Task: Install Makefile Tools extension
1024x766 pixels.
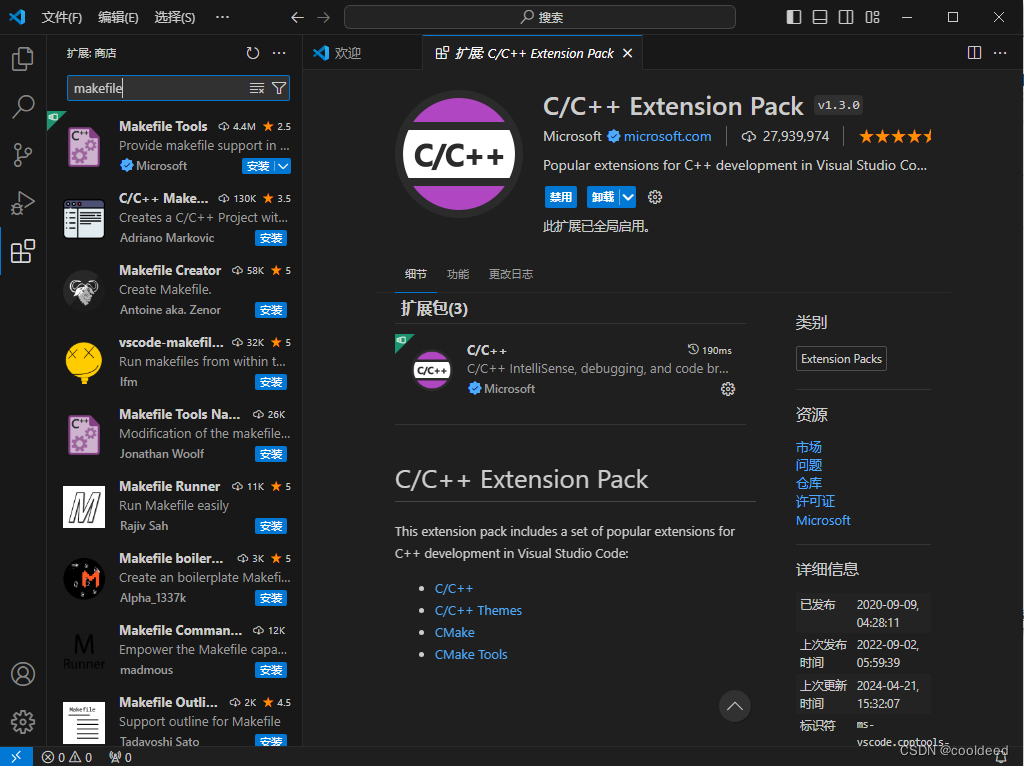Action: [259, 166]
